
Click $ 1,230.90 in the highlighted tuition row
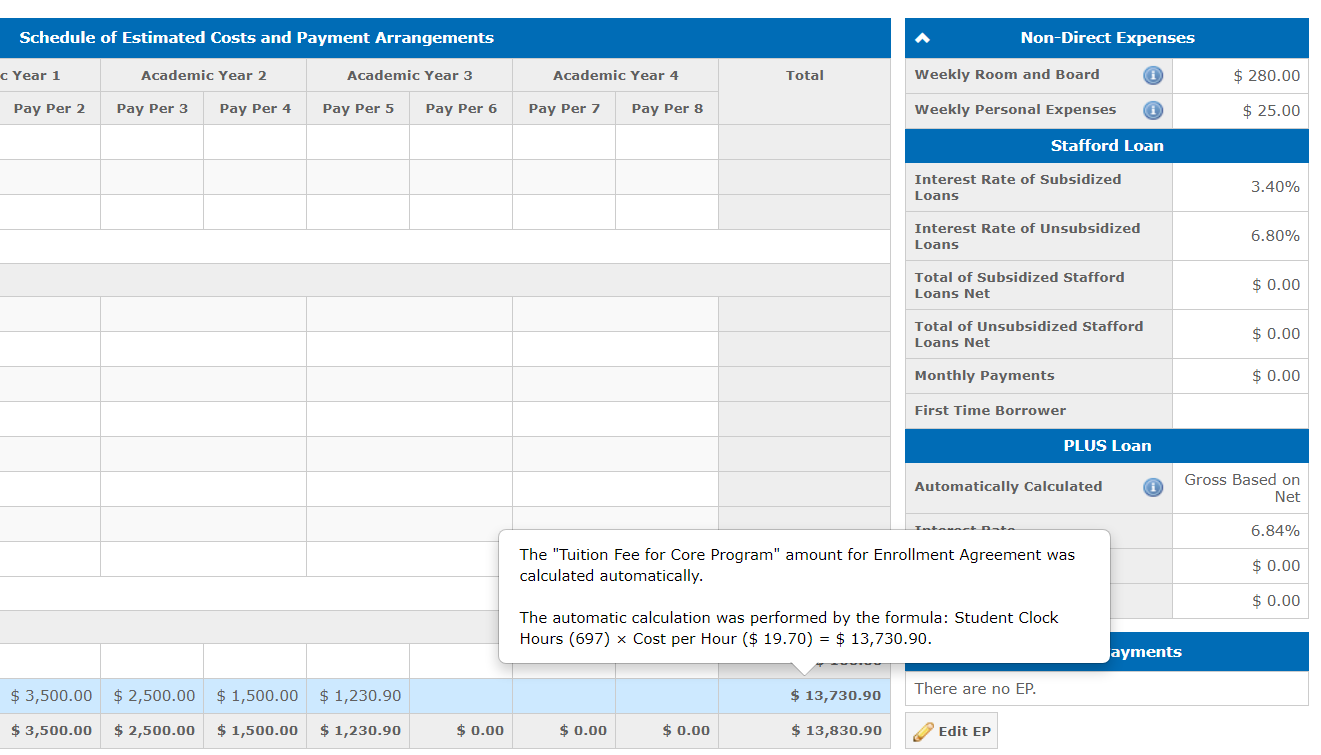(x=360, y=696)
